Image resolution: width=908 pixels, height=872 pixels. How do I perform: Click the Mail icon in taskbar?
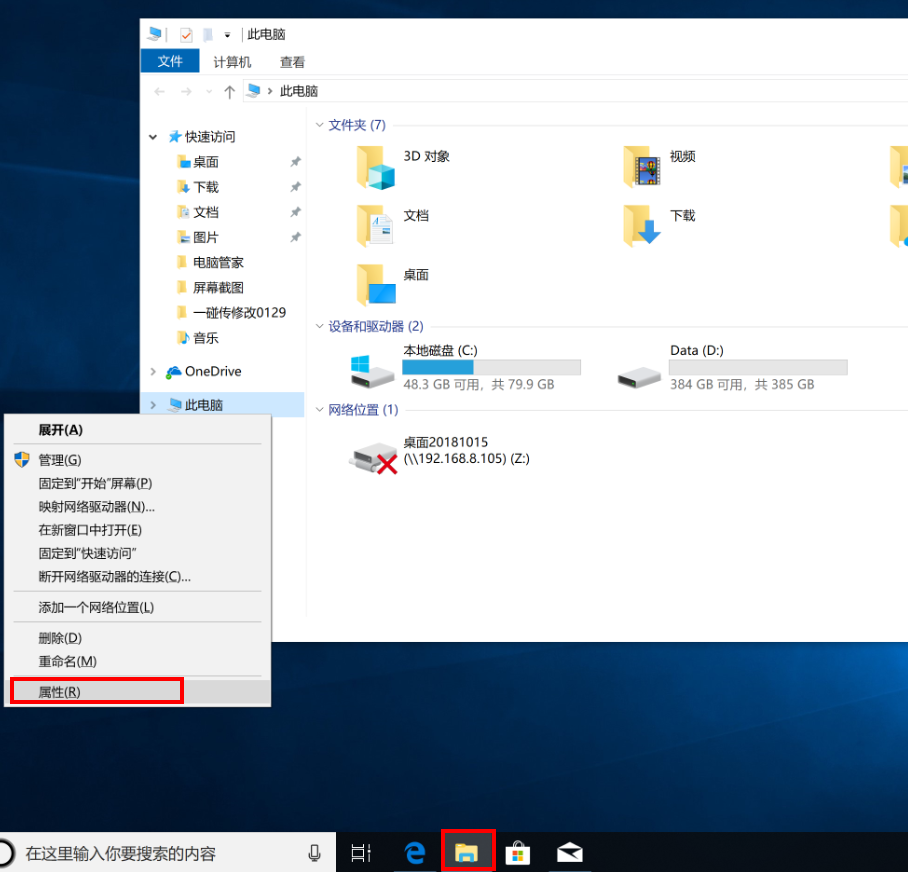click(570, 852)
